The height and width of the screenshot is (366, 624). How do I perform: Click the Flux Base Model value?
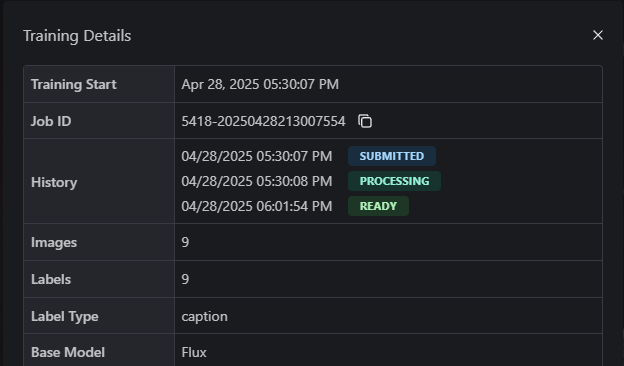194,352
